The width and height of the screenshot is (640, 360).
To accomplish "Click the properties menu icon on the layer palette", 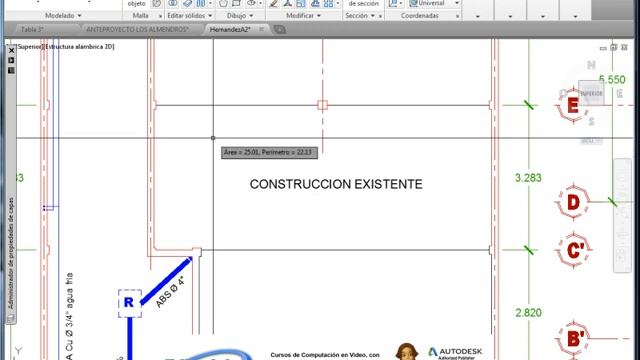I will click(11, 70).
